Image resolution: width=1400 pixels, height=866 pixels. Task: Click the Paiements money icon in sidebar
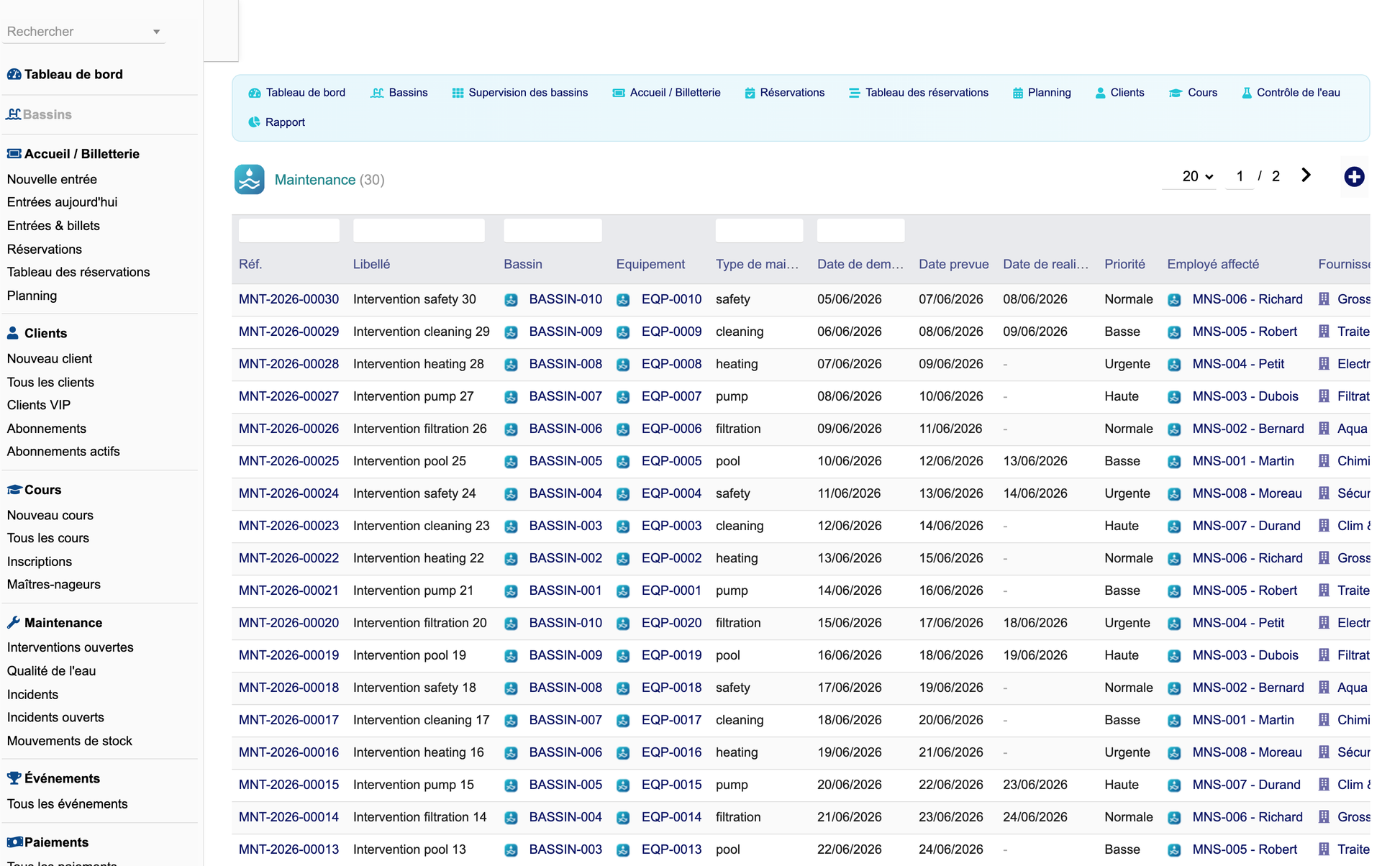(14, 842)
